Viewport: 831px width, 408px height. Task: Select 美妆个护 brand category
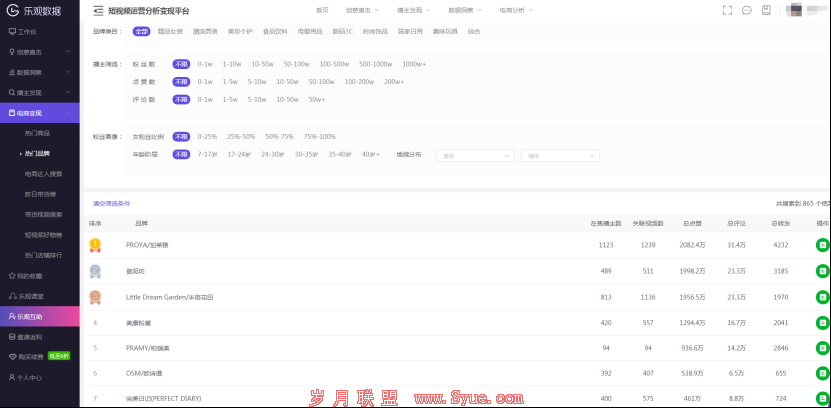[x=240, y=31]
